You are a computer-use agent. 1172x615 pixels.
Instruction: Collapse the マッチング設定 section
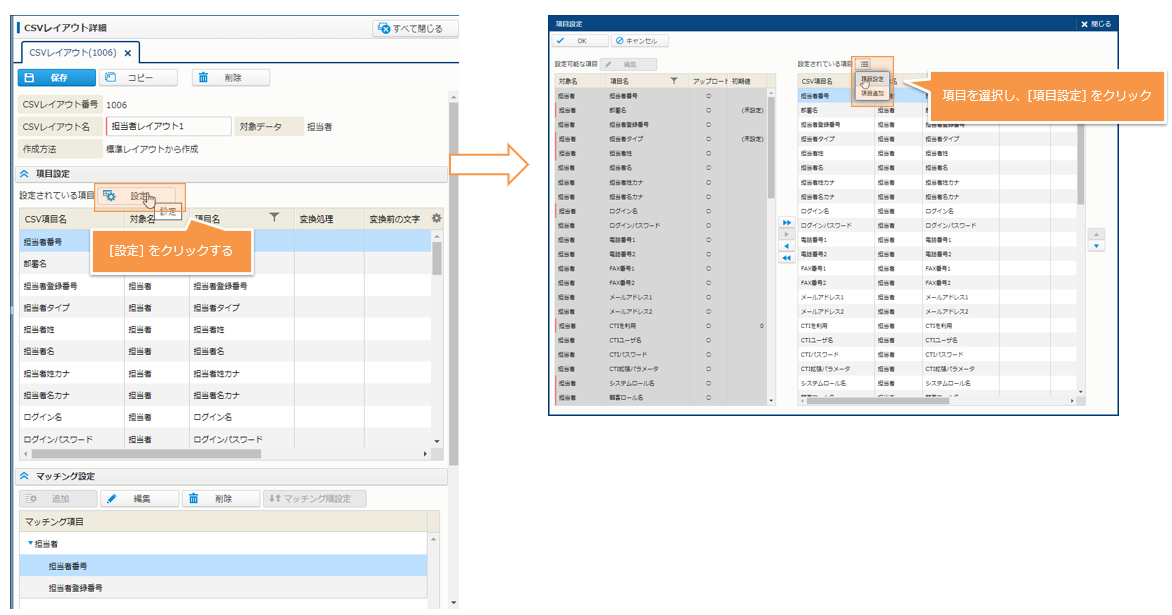[25, 476]
